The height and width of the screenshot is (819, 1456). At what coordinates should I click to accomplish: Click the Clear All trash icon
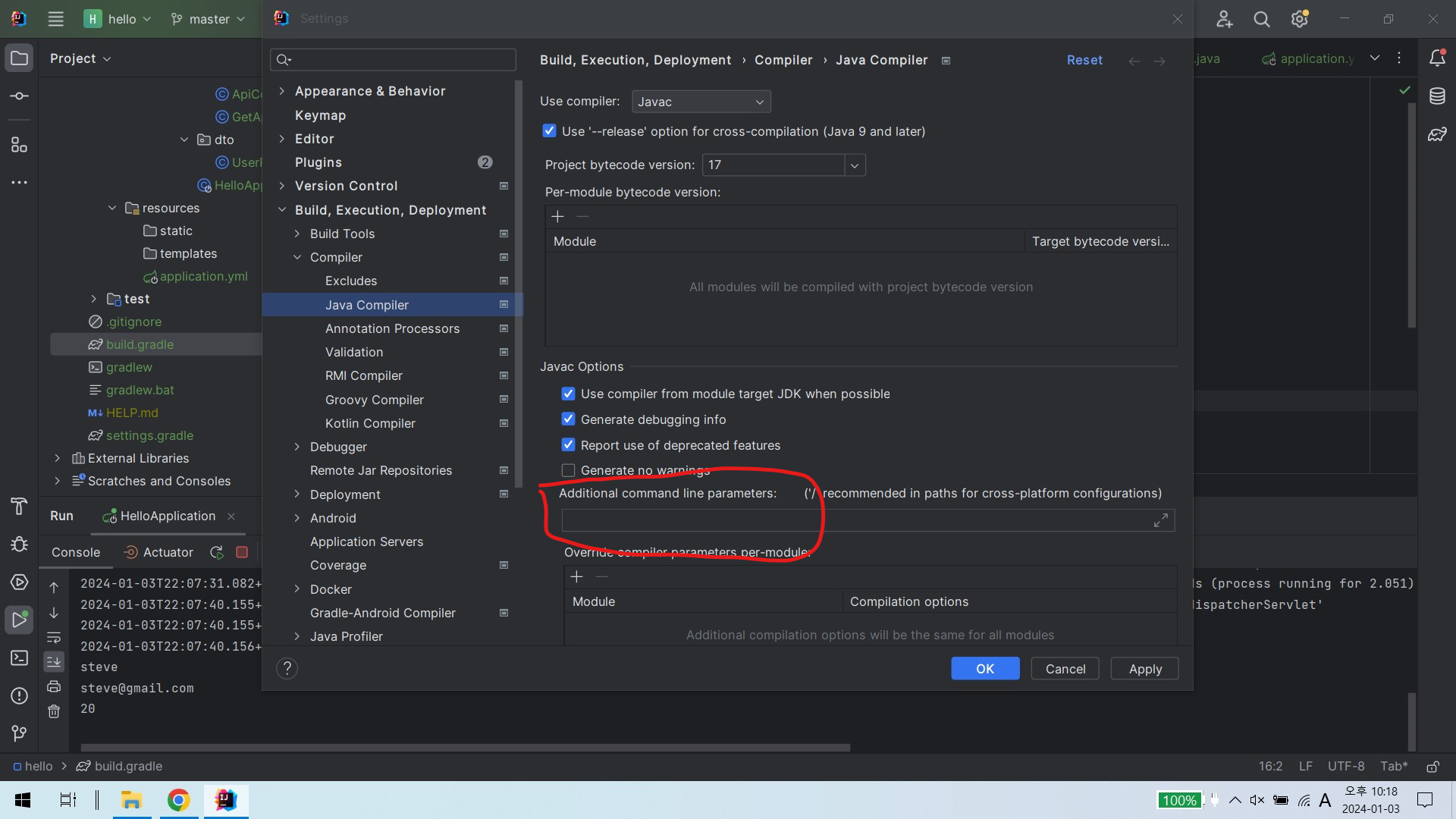coord(54,711)
